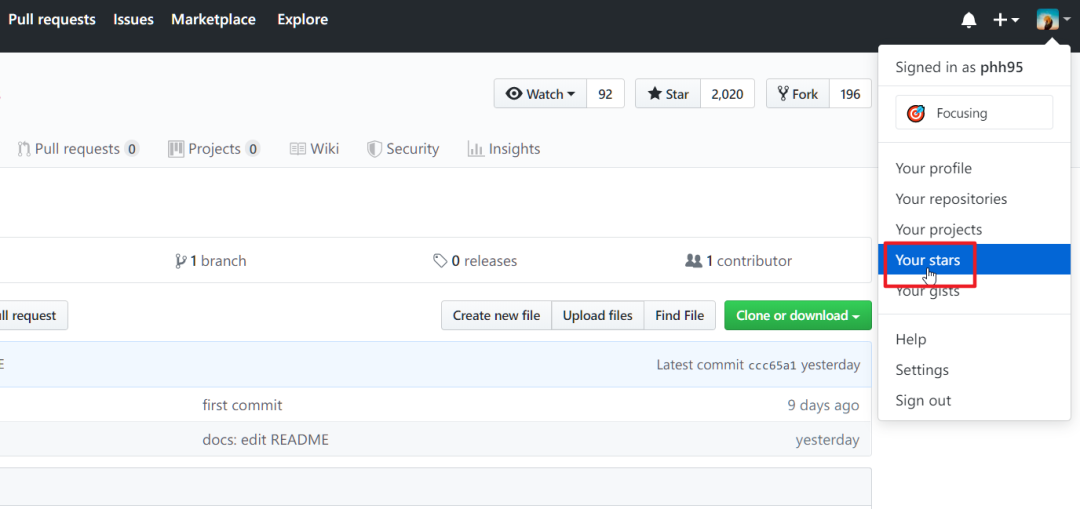Open 'docs: edit README' commit message
The width and height of the screenshot is (1080, 509).
click(x=265, y=439)
